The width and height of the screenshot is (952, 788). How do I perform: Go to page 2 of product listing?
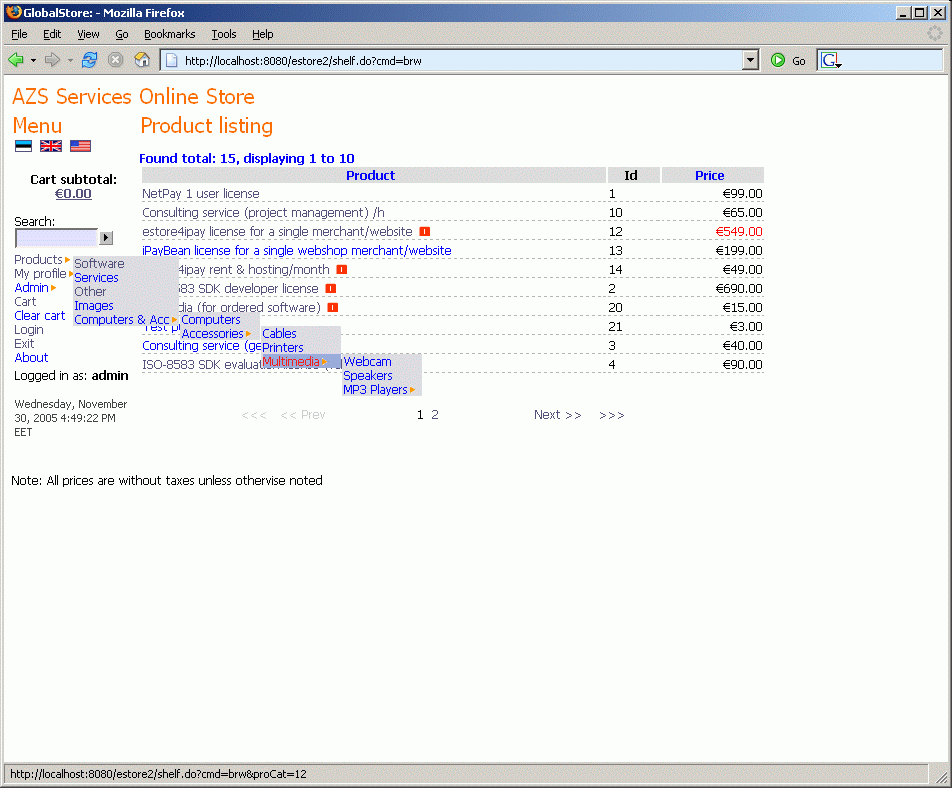point(435,415)
